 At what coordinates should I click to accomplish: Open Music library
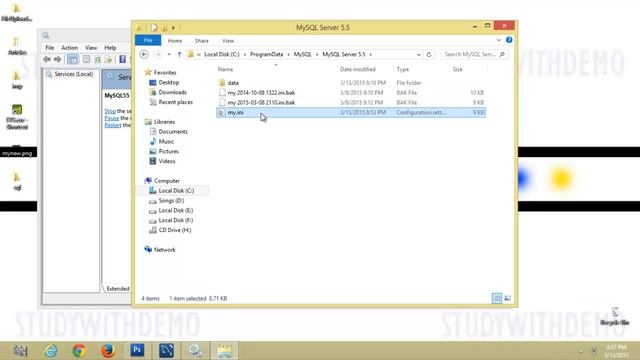click(166, 141)
